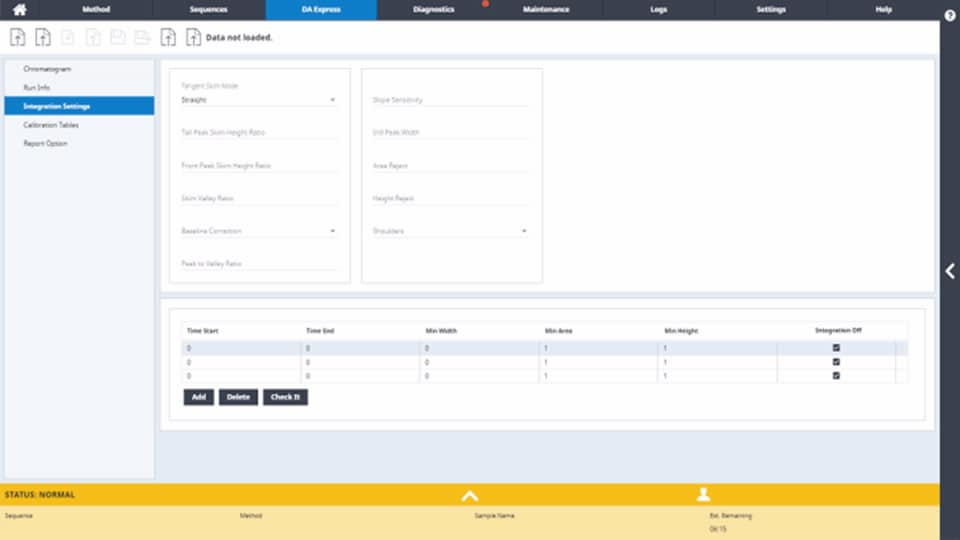Go to the Home screen icon
Viewport: 960px width, 540px height.
click(x=20, y=9)
